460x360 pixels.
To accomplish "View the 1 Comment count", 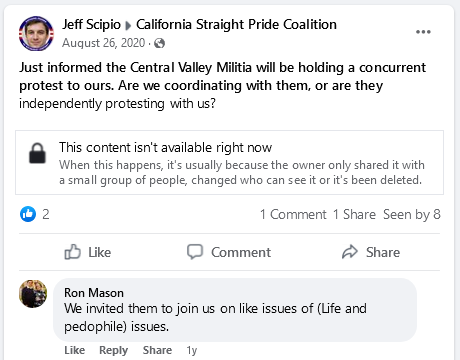I will click(x=293, y=214).
